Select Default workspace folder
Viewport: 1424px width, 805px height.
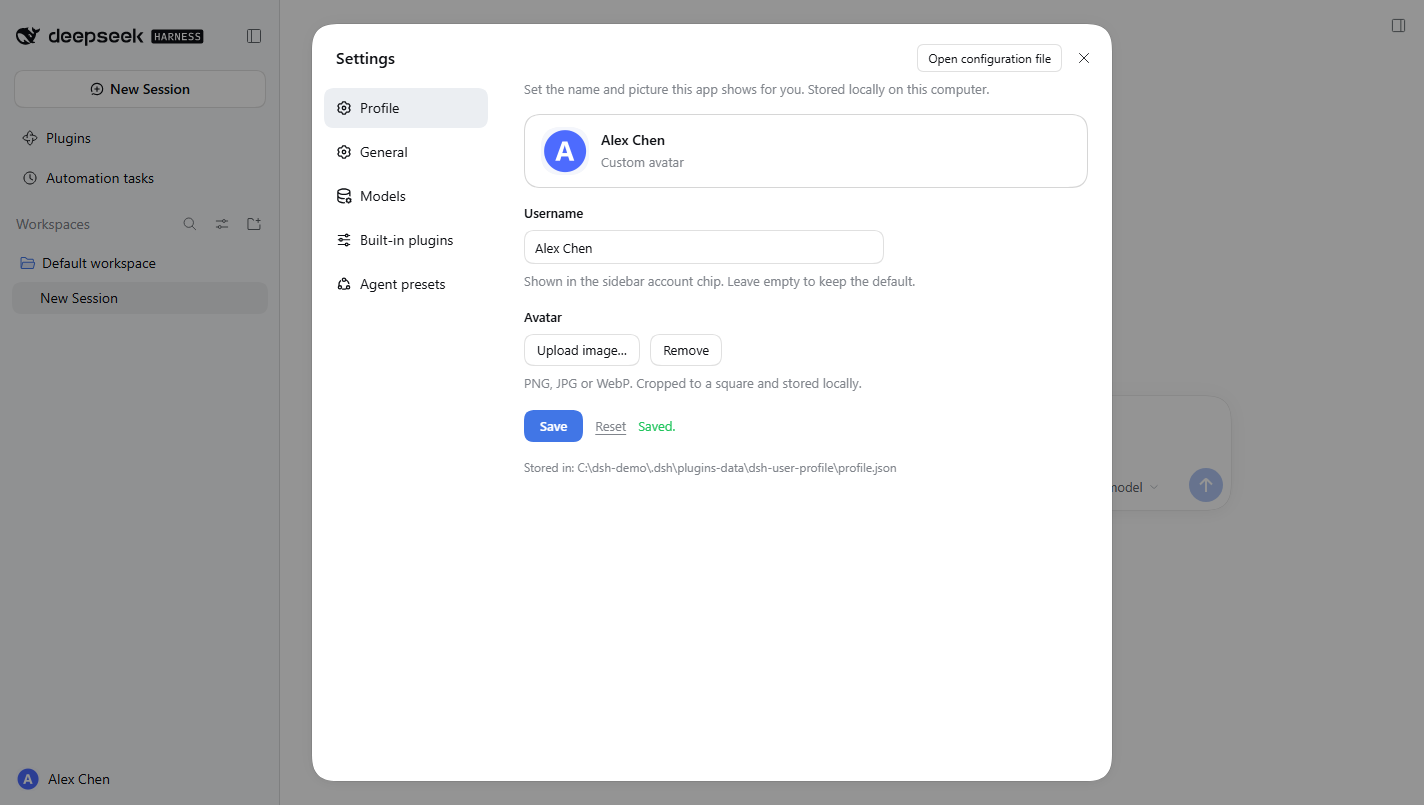click(140, 263)
